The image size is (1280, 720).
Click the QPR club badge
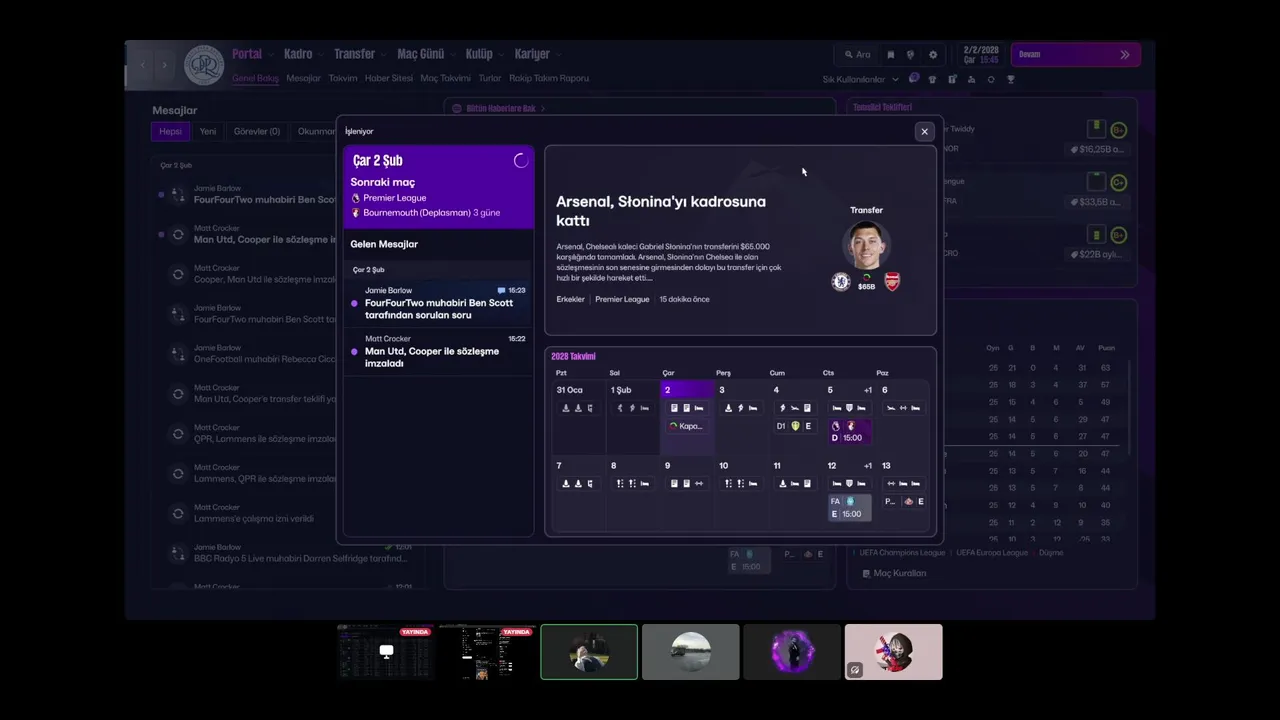(x=204, y=65)
